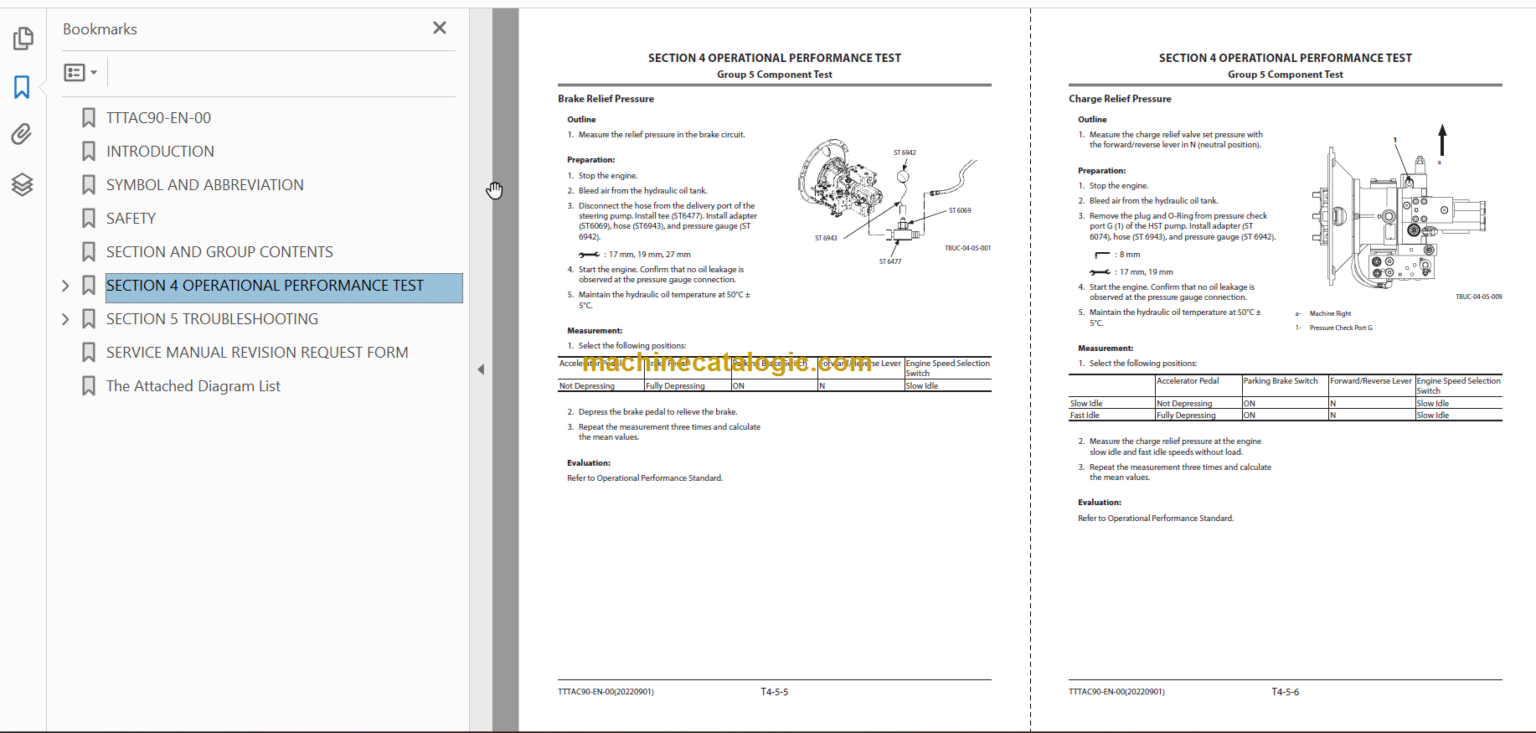Click the bookmark options list icon
The image size is (1536, 733).
(x=74, y=71)
